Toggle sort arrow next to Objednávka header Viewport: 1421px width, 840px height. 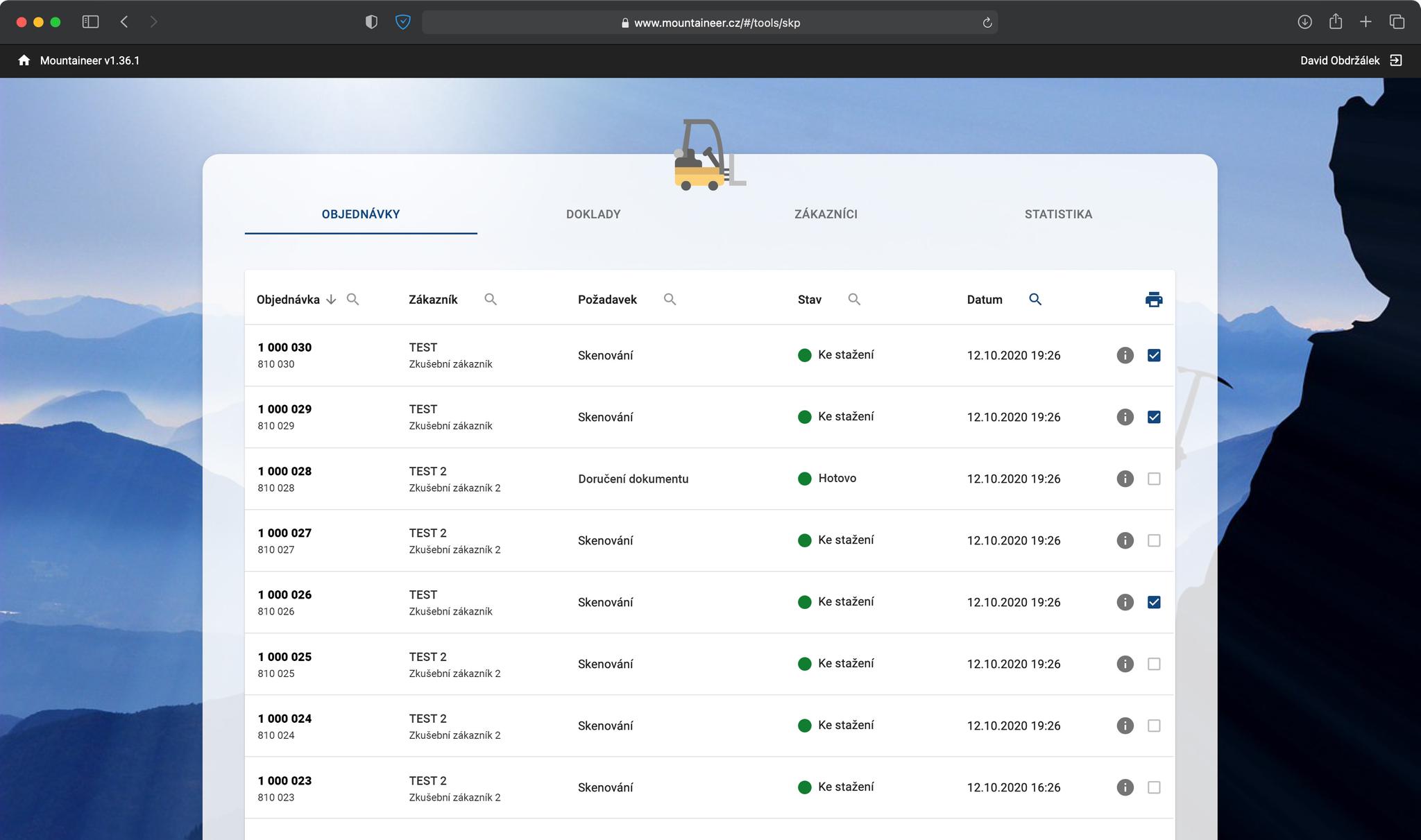click(331, 300)
